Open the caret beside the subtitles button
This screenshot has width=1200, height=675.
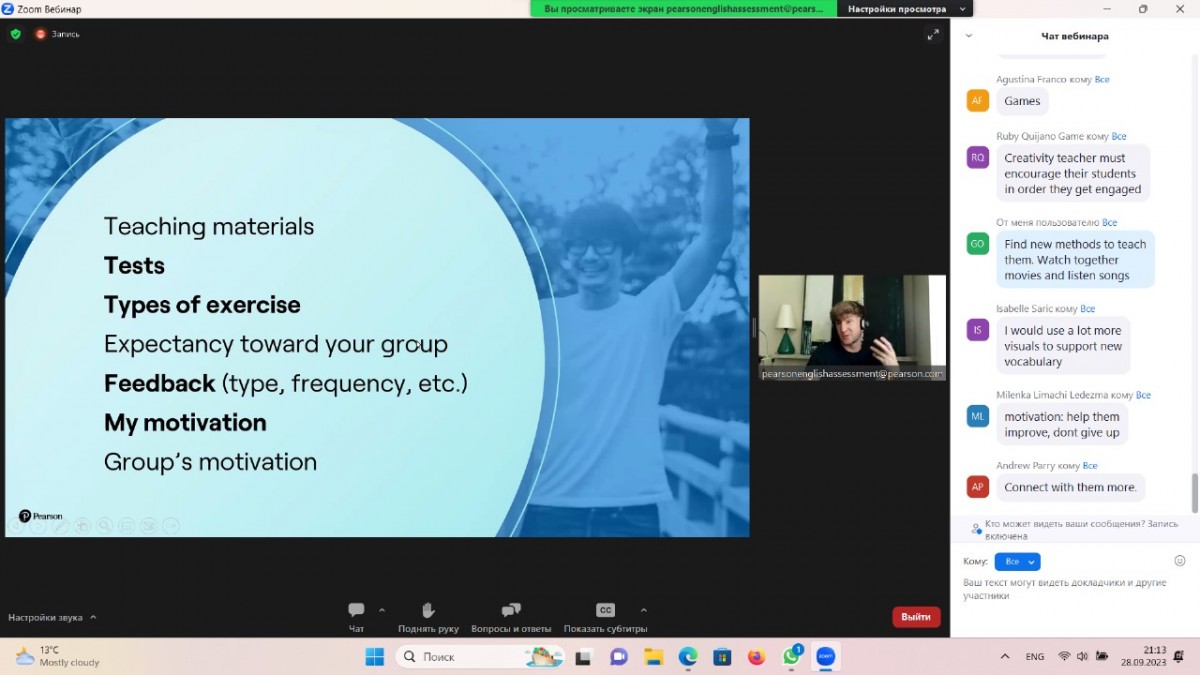(x=643, y=609)
